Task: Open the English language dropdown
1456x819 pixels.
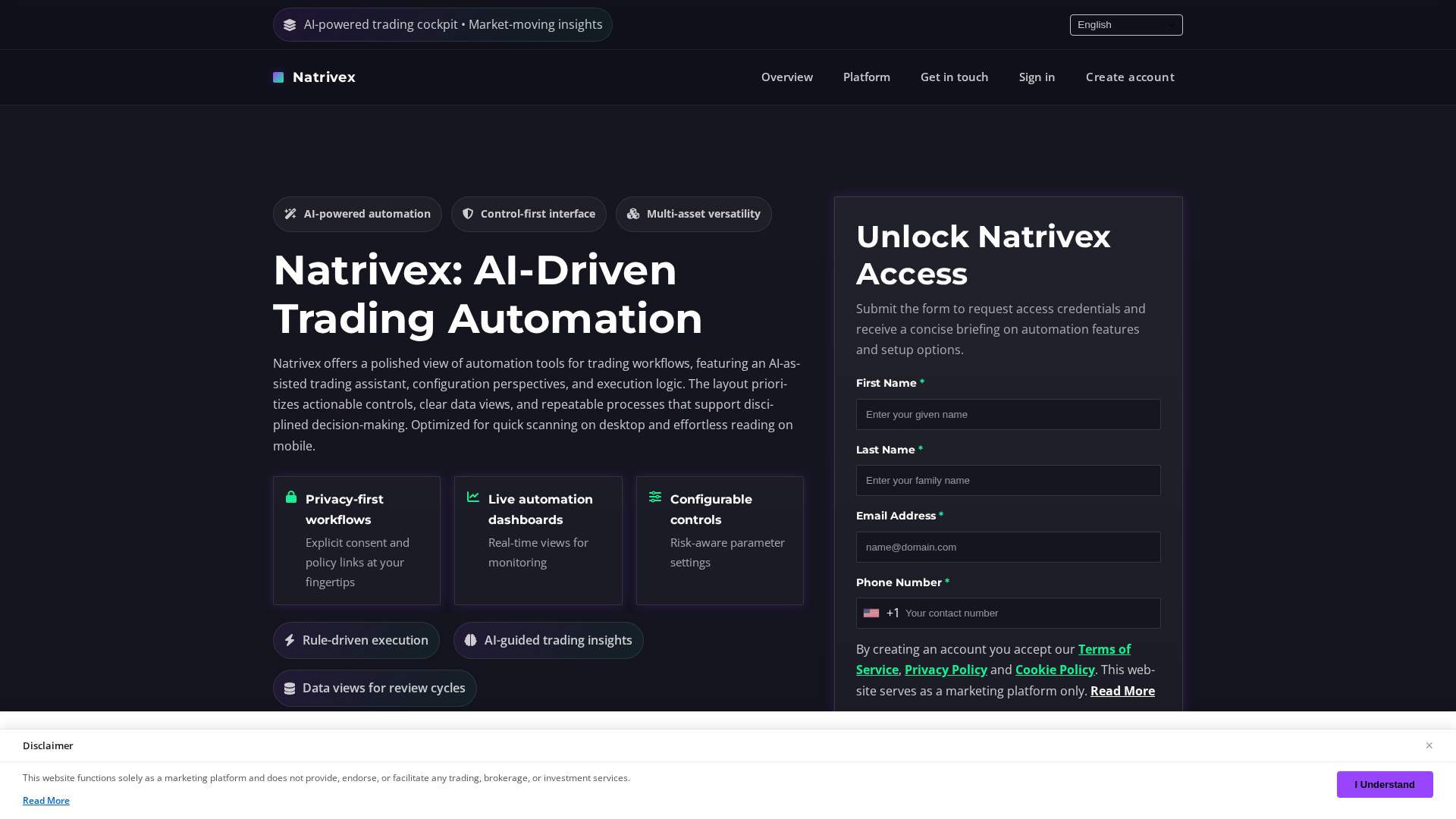Action: point(1126,25)
